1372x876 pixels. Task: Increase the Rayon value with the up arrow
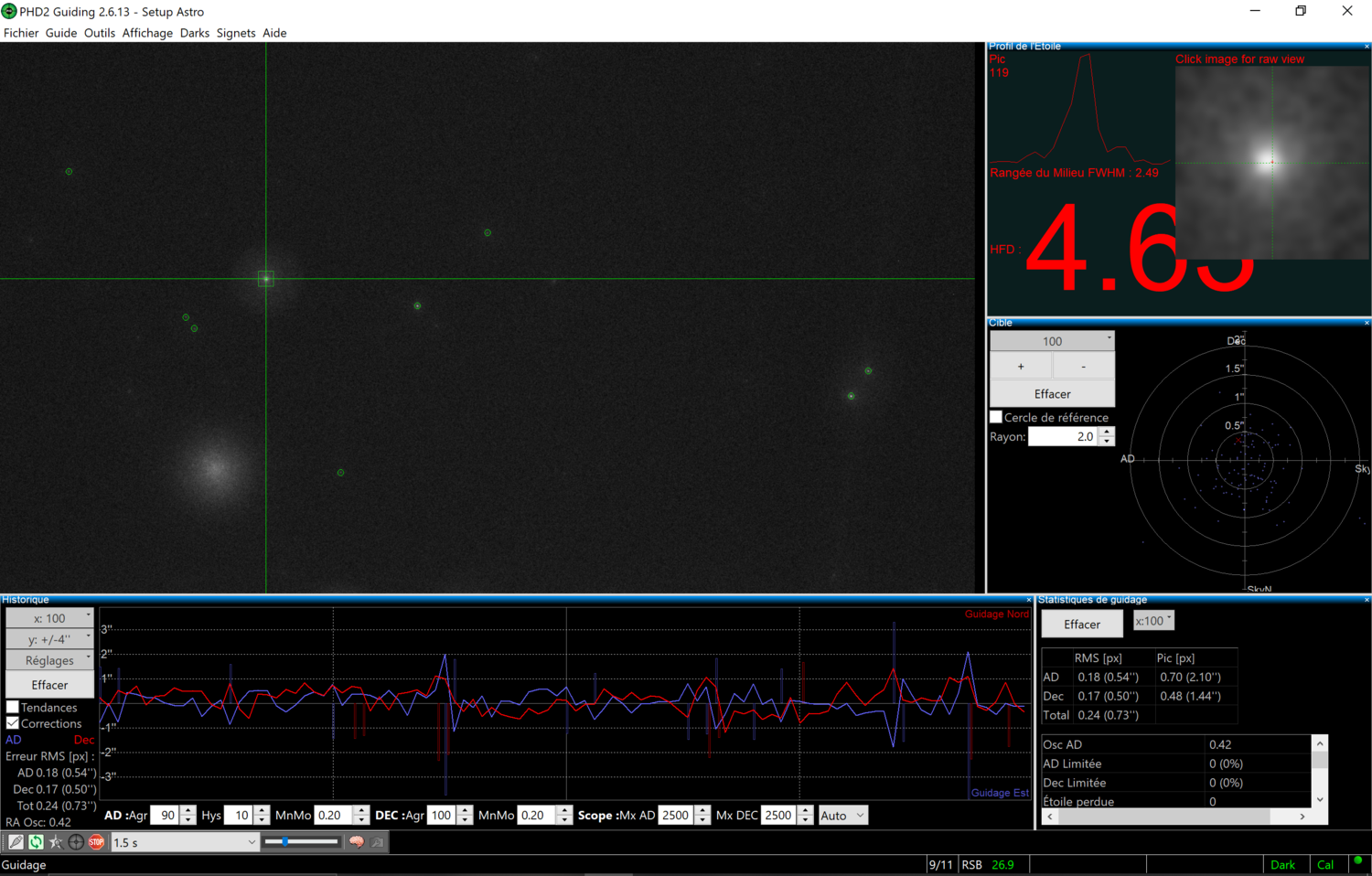[x=1107, y=432]
